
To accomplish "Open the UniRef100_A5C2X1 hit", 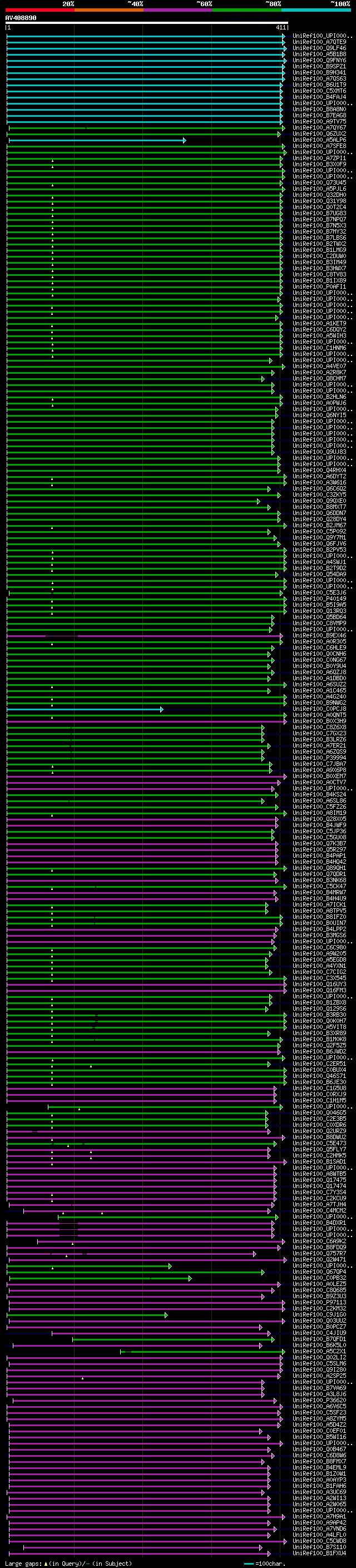I will [x=319, y=1351].
